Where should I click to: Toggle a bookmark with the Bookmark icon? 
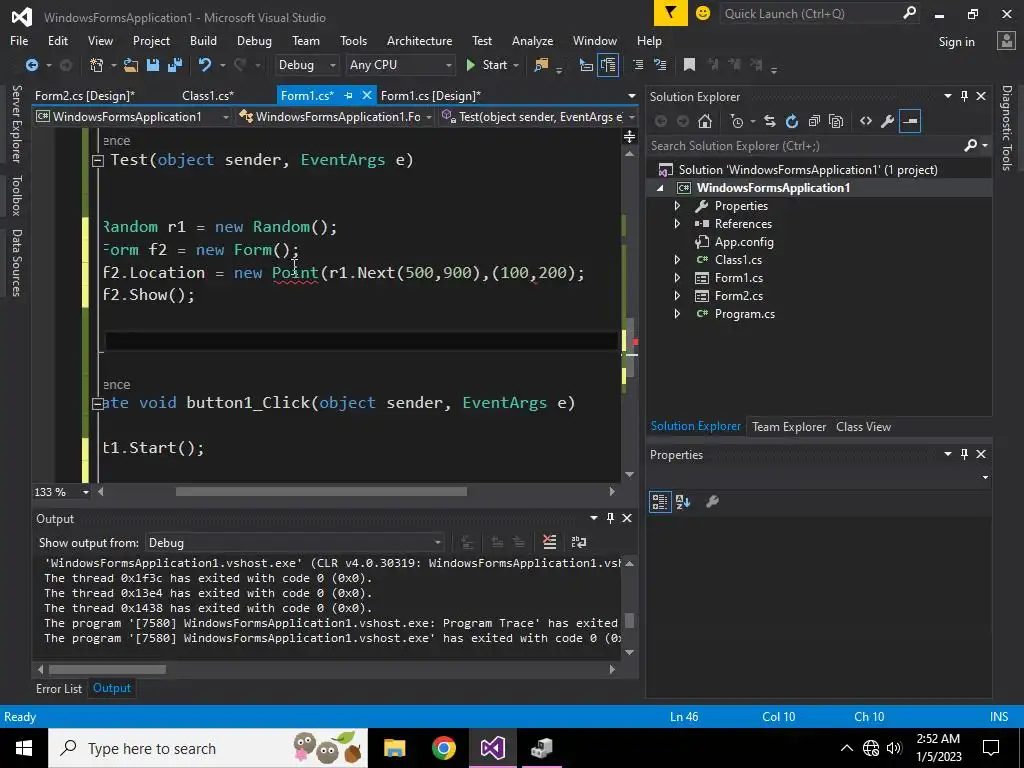click(x=689, y=65)
